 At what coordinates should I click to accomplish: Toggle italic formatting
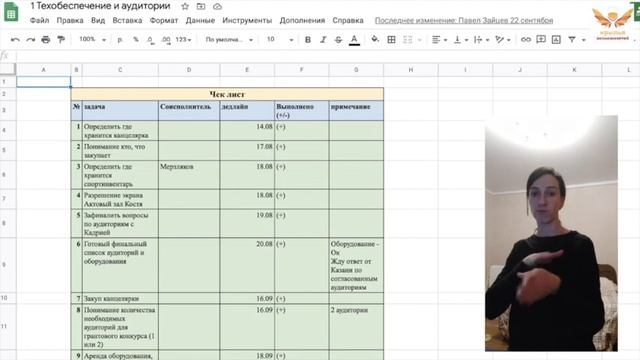(323, 40)
